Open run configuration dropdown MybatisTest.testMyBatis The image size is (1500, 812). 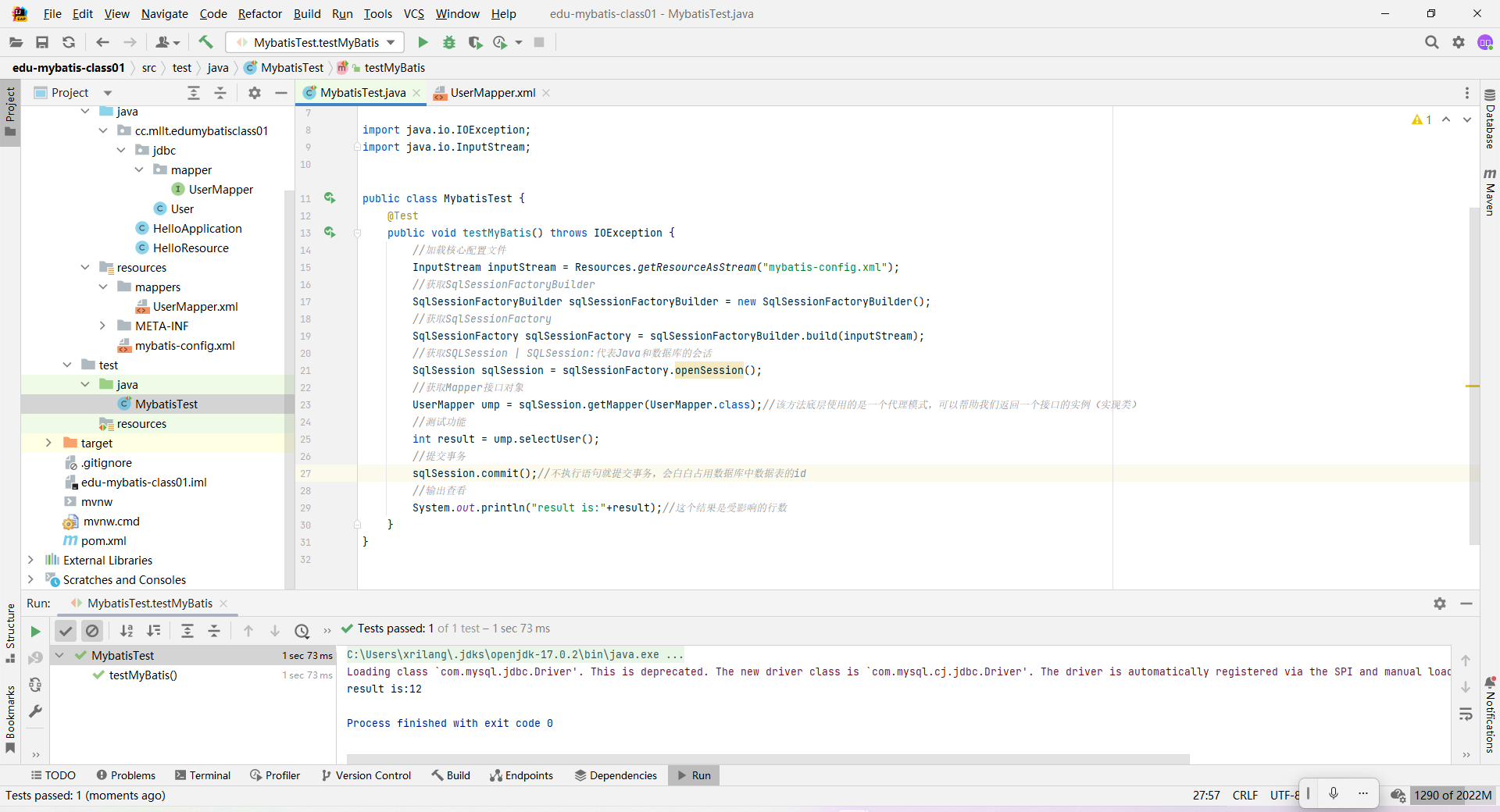pos(315,42)
